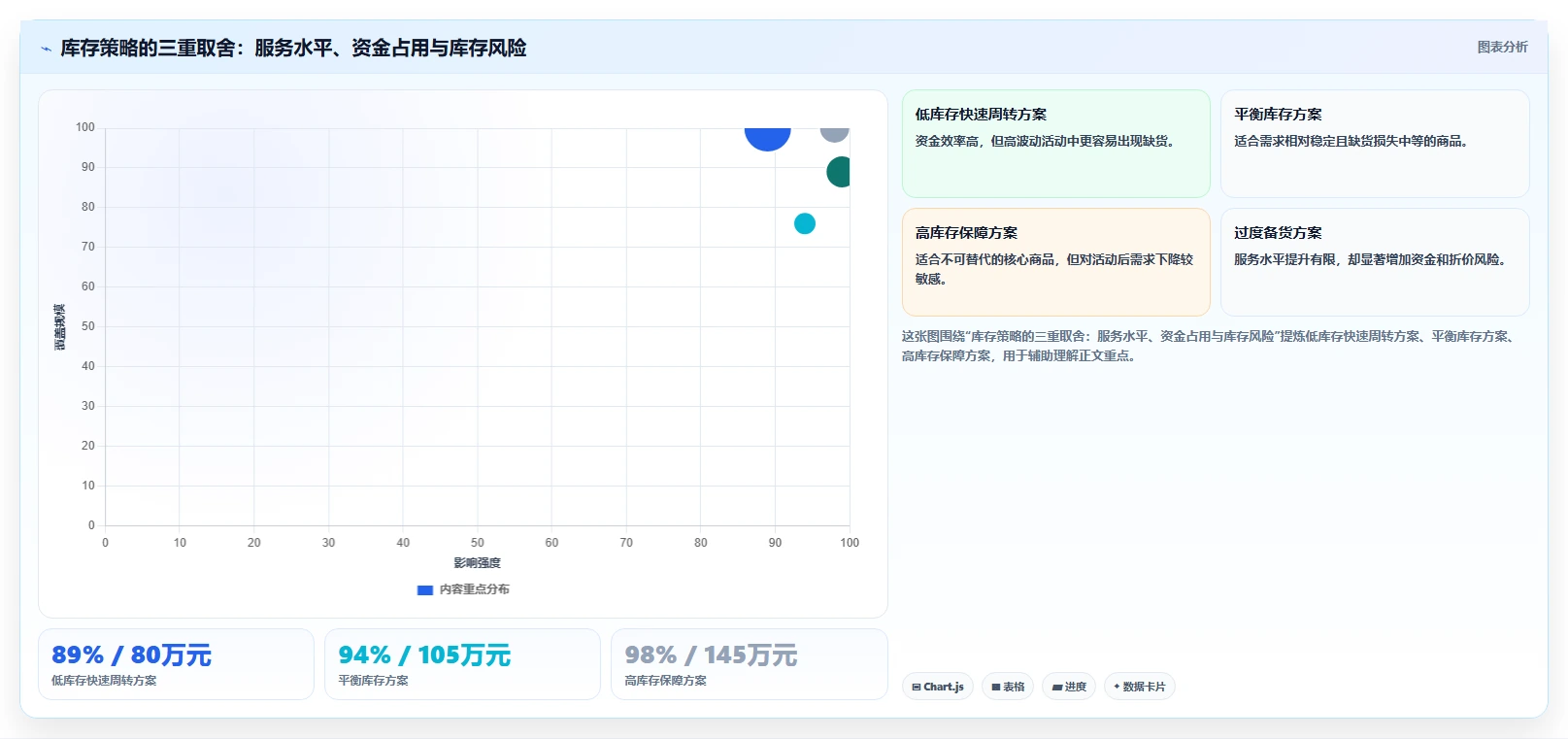The width and height of the screenshot is (1568, 739).
Task: Click the blue legend color box
Action: click(x=424, y=589)
